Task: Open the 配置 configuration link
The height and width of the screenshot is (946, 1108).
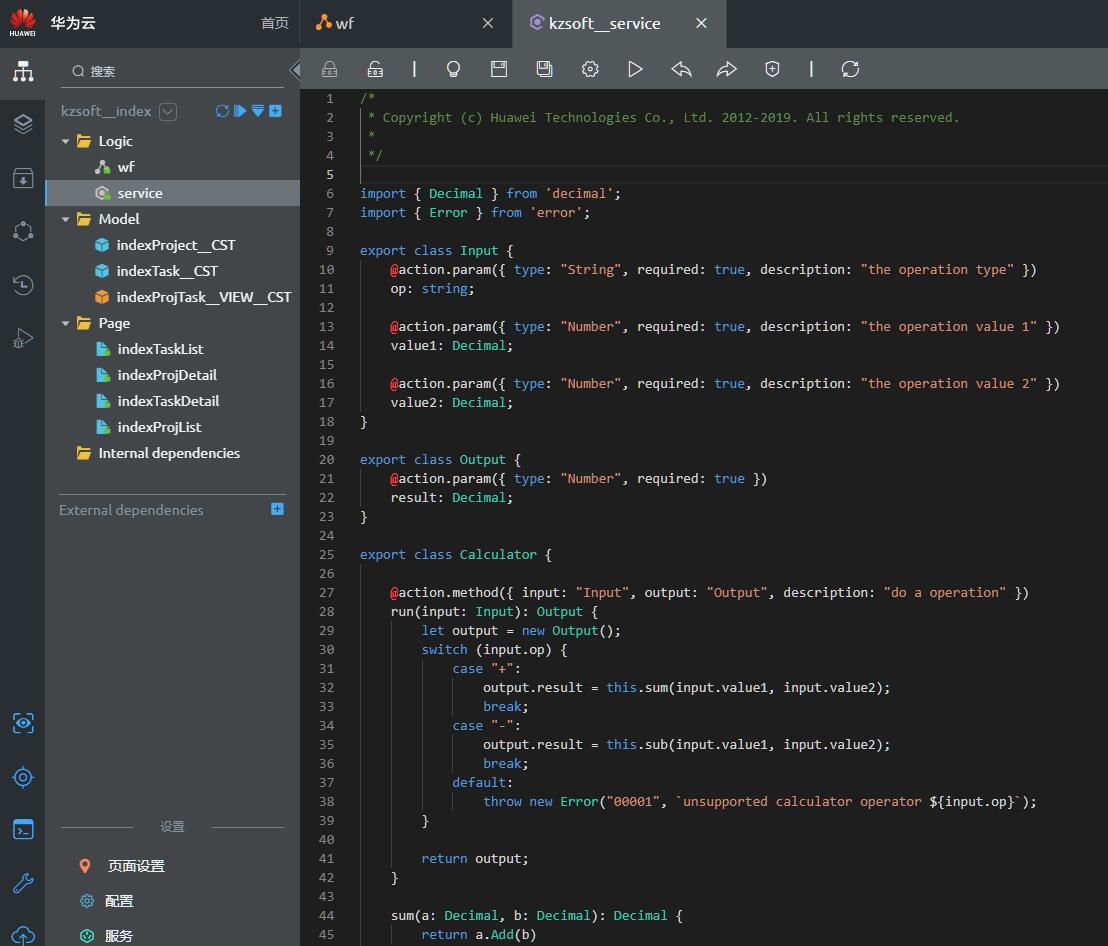Action: [x=118, y=901]
